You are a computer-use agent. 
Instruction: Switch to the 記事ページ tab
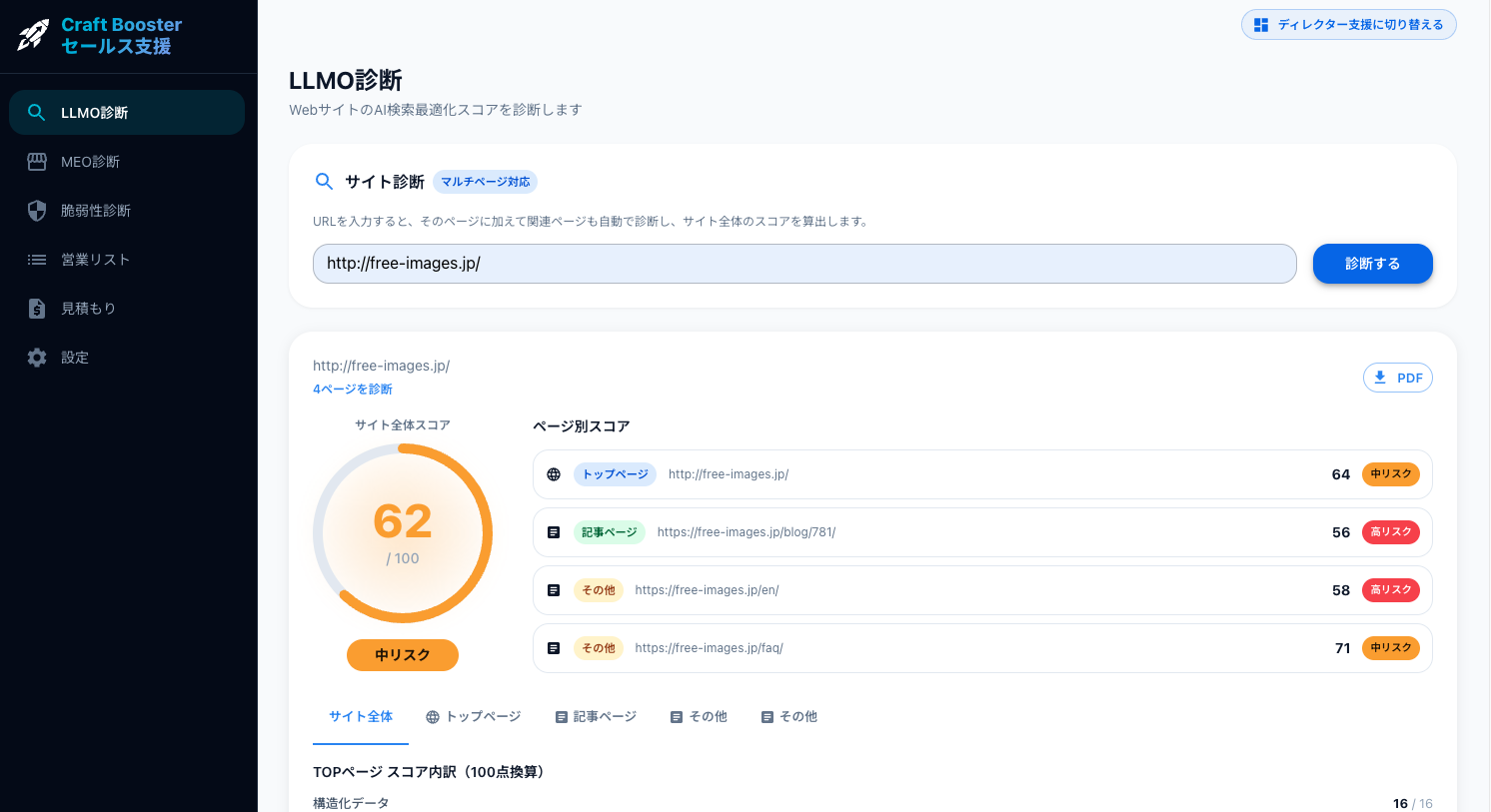click(x=596, y=716)
